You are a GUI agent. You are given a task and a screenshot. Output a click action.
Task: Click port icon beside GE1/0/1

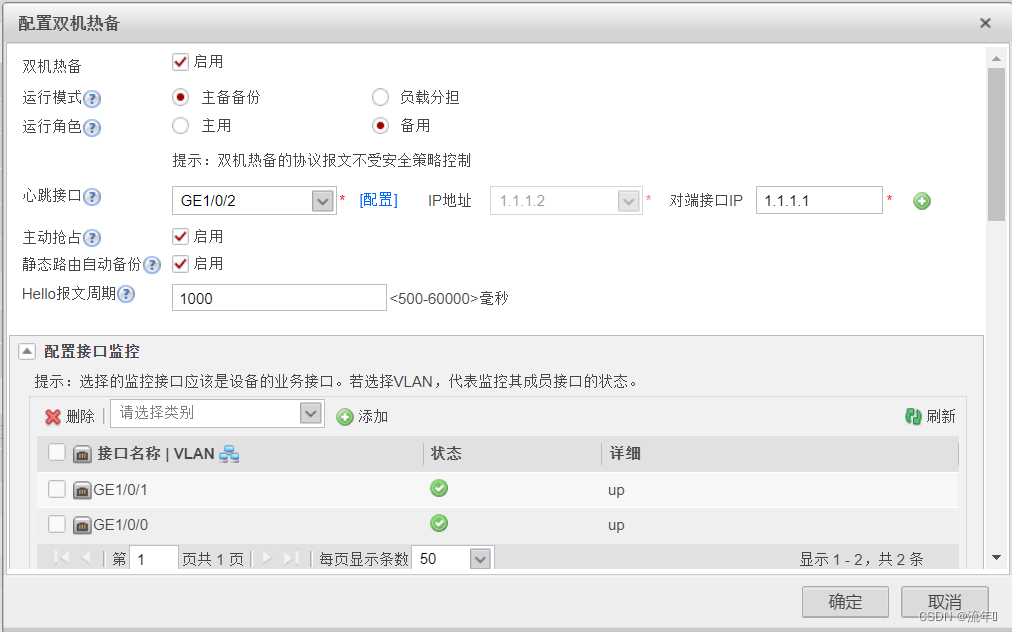click(82, 491)
